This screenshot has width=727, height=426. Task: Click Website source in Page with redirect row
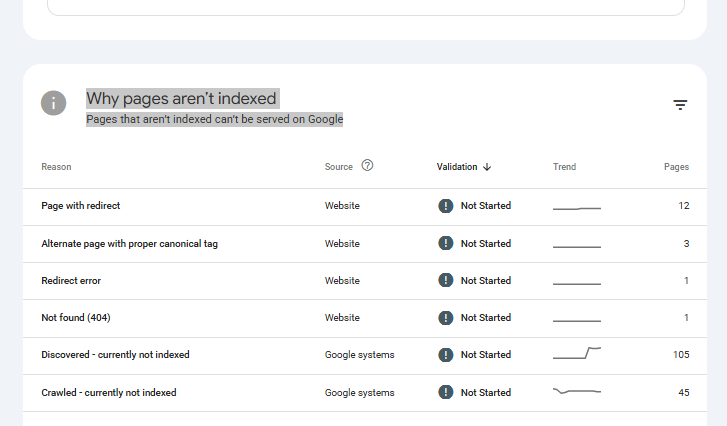(342, 206)
